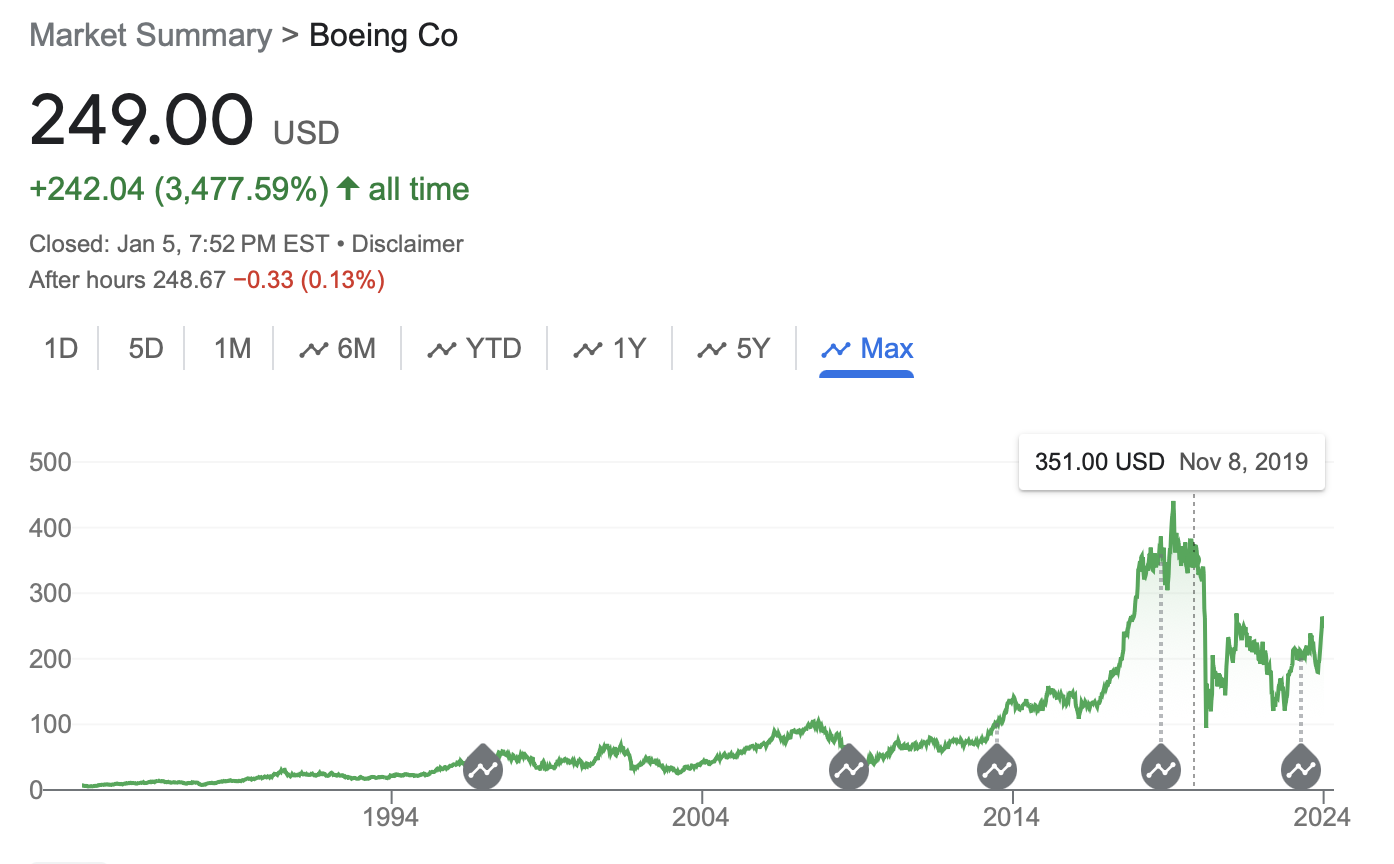Viewport: 1394px width, 864px height.
Task: Click the event marker icon near 1997
Action: pos(482,769)
